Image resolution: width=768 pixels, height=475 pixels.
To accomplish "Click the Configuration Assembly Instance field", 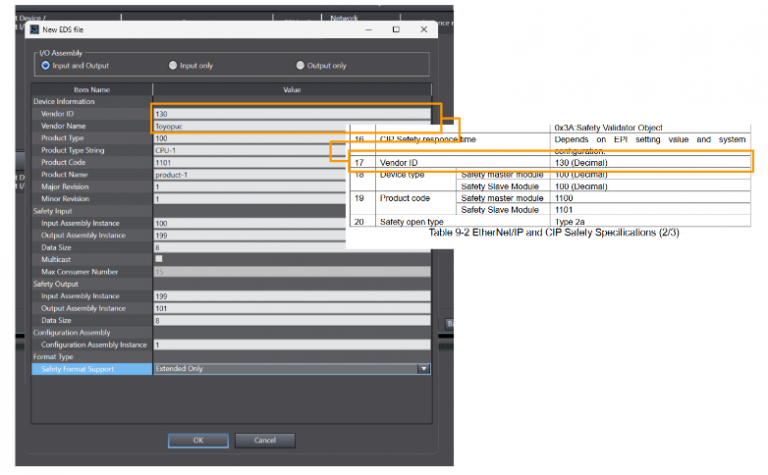I will (x=290, y=344).
